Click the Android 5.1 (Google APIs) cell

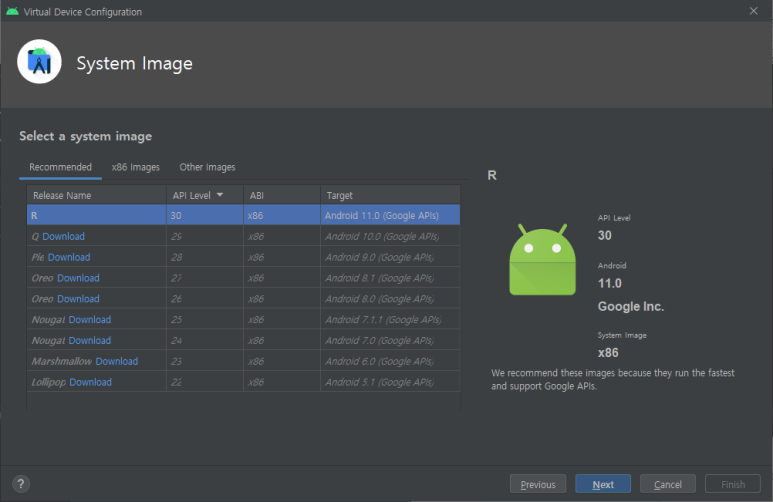coord(390,382)
